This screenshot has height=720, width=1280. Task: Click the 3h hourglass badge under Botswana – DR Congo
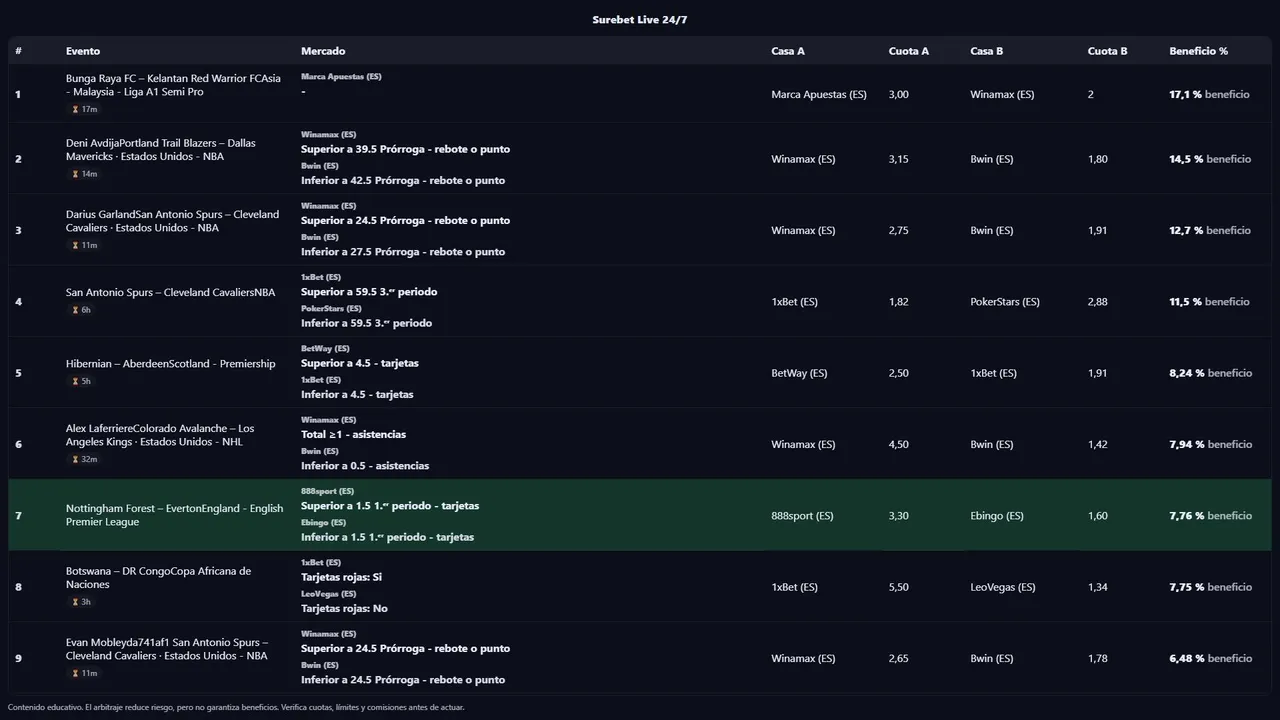point(82,602)
